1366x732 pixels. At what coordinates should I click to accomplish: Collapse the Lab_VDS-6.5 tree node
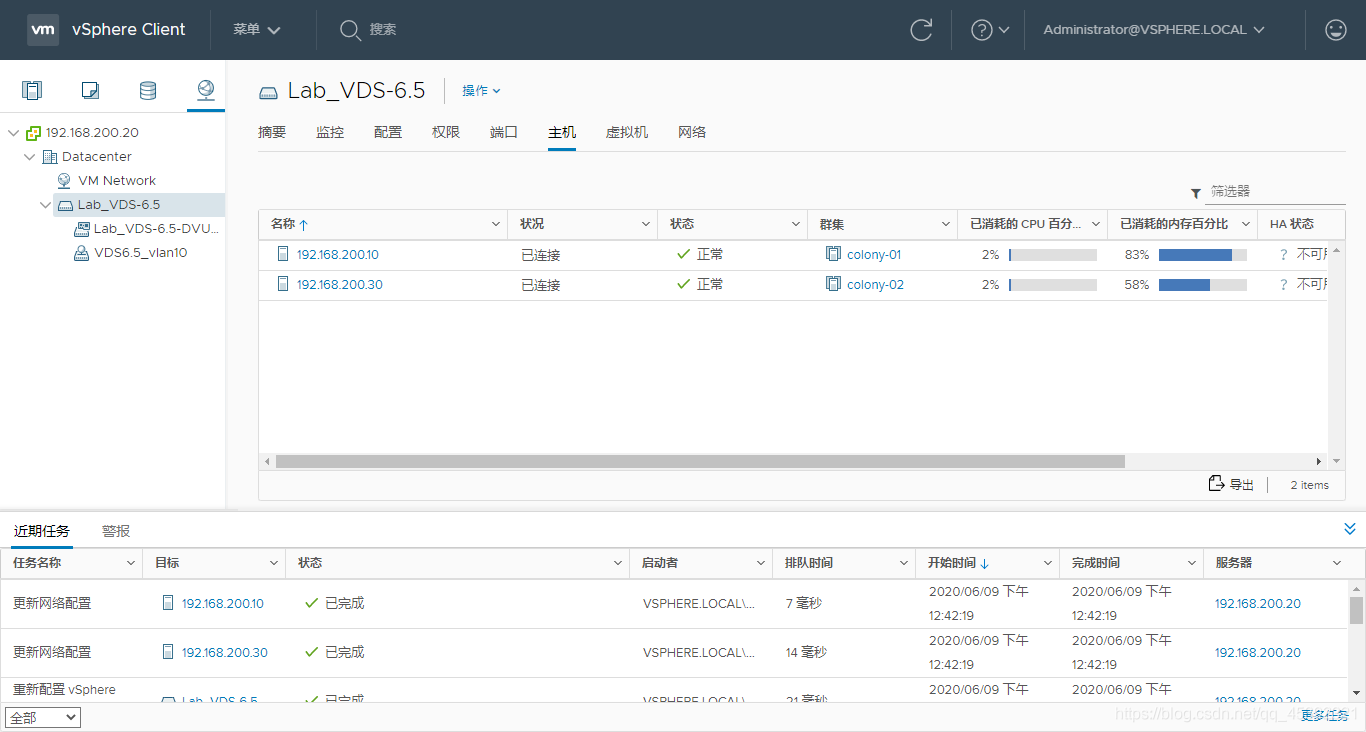pyautogui.click(x=46, y=205)
